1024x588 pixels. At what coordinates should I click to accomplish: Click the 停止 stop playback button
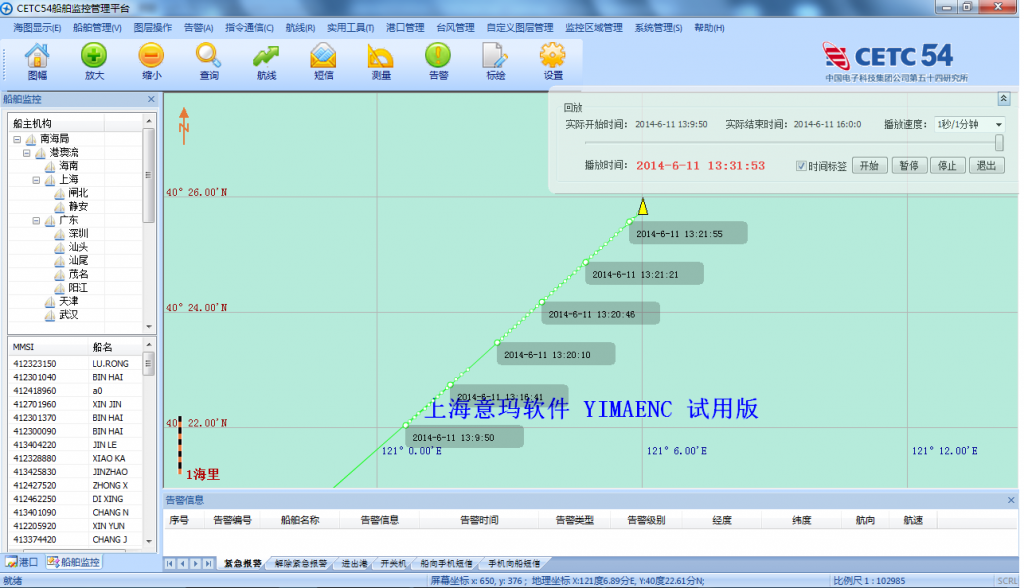pyautogui.click(x=948, y=166)
